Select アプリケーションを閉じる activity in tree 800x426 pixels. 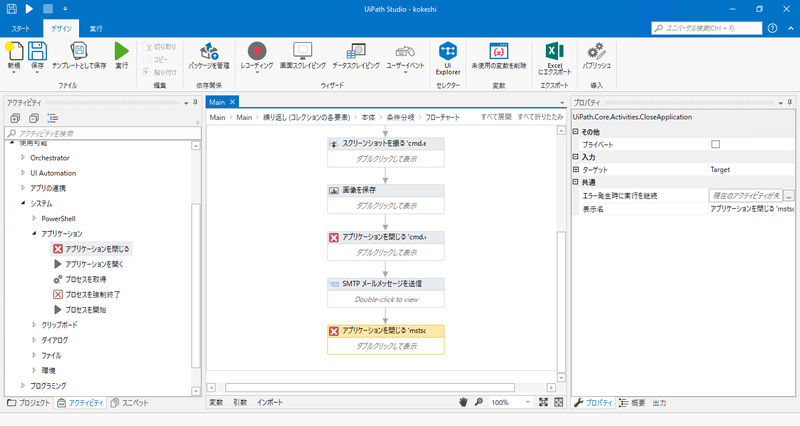[92, 248]
